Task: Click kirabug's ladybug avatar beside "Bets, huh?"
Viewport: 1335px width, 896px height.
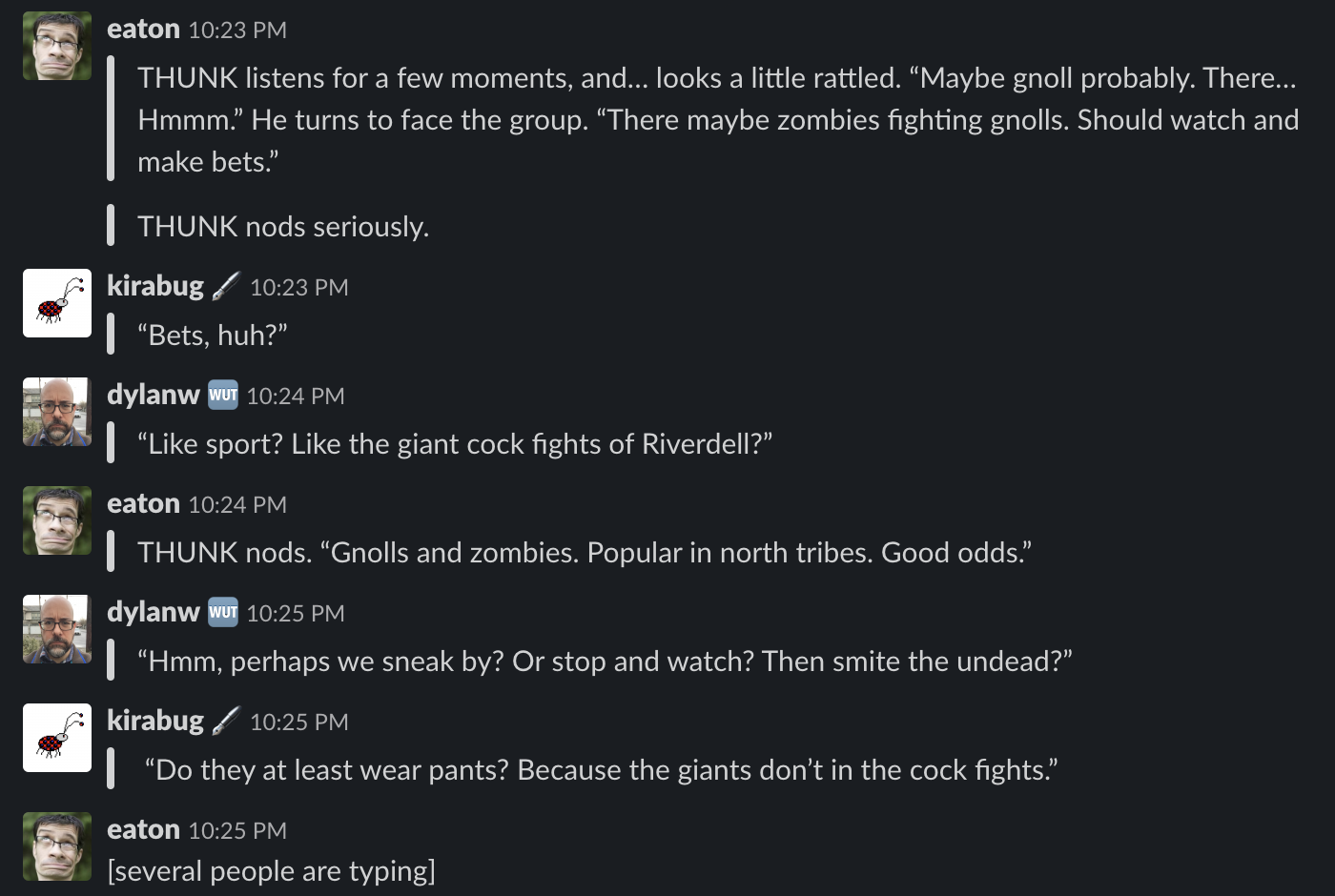Action: [x=57, y=303]
